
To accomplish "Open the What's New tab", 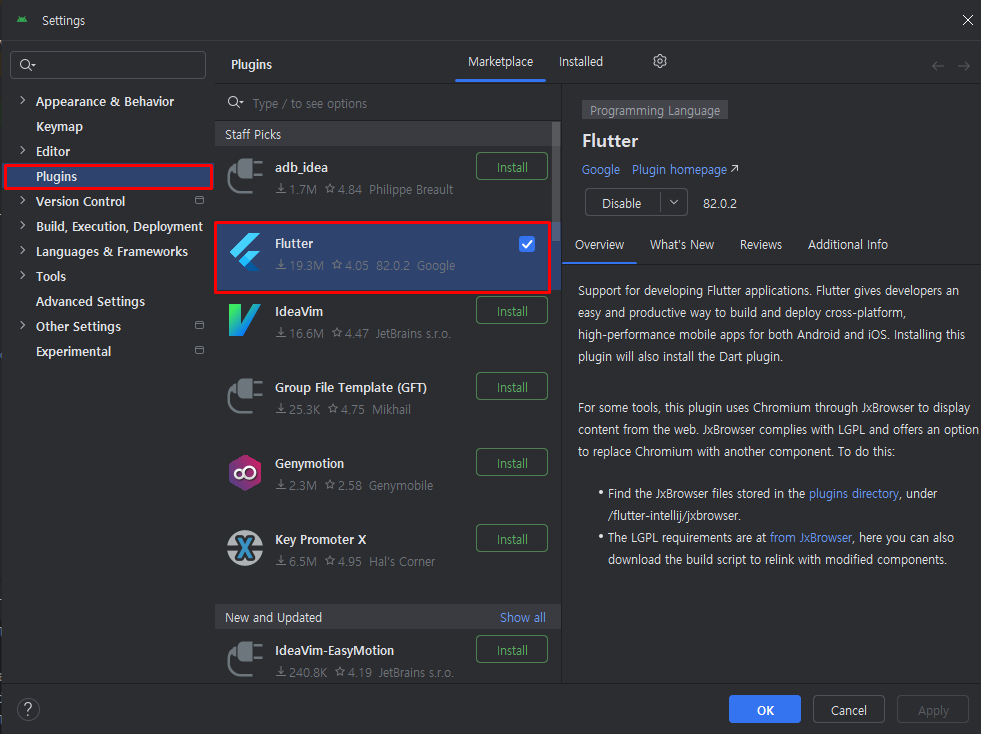I will [x=682, y=245].
